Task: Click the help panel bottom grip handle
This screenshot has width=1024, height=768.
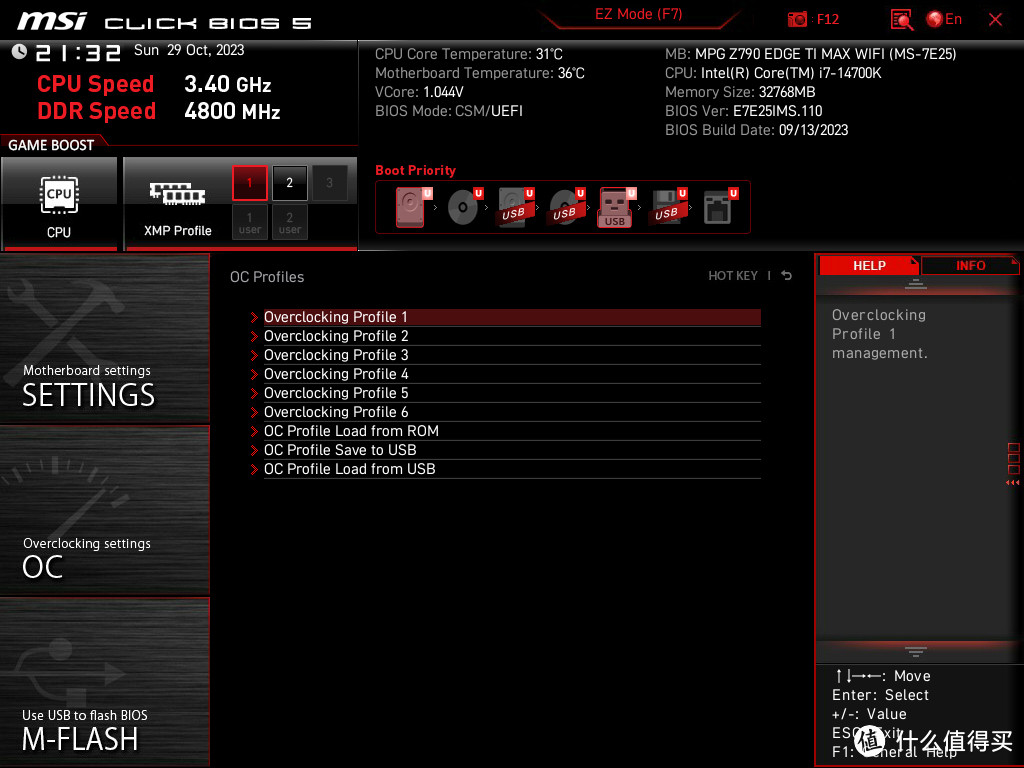Action: coord(916,652)
